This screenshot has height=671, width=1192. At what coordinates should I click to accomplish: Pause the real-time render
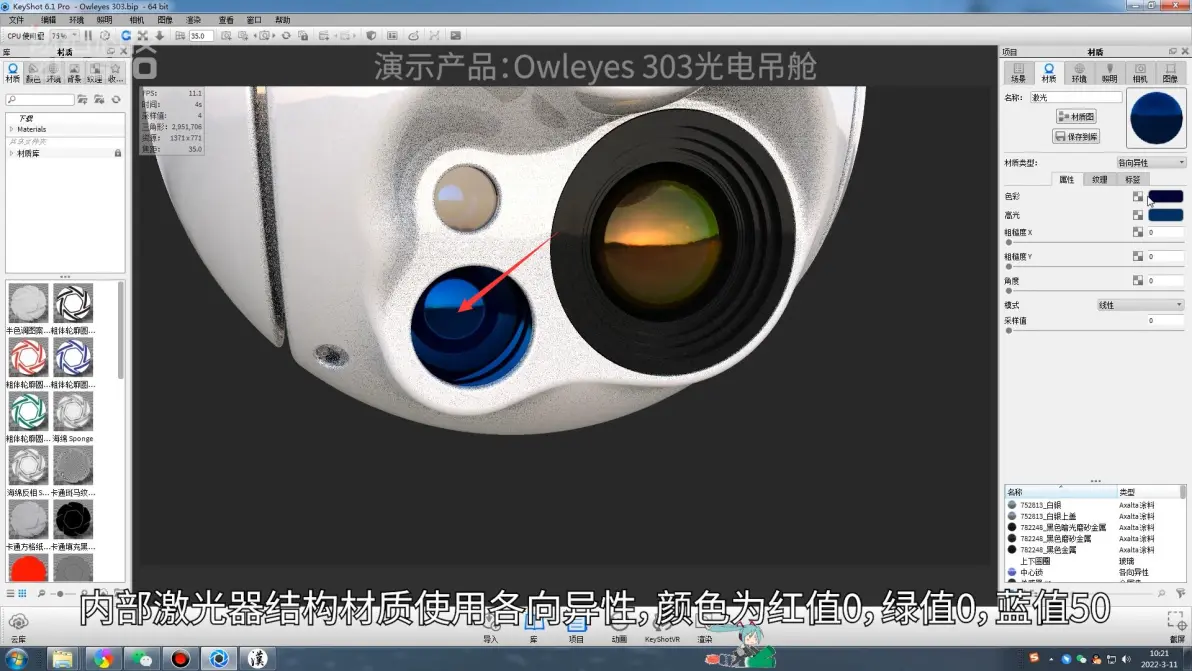coord(88,36)
